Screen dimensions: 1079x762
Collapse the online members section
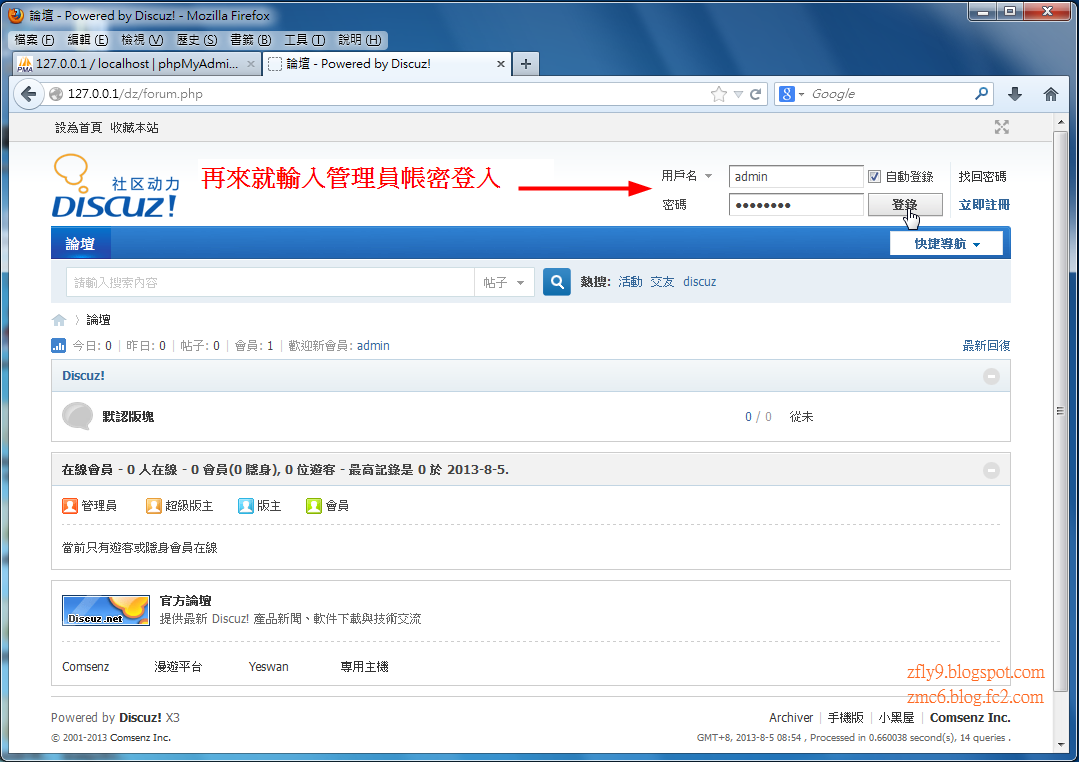pyautogui.click(x=991, y=470)
